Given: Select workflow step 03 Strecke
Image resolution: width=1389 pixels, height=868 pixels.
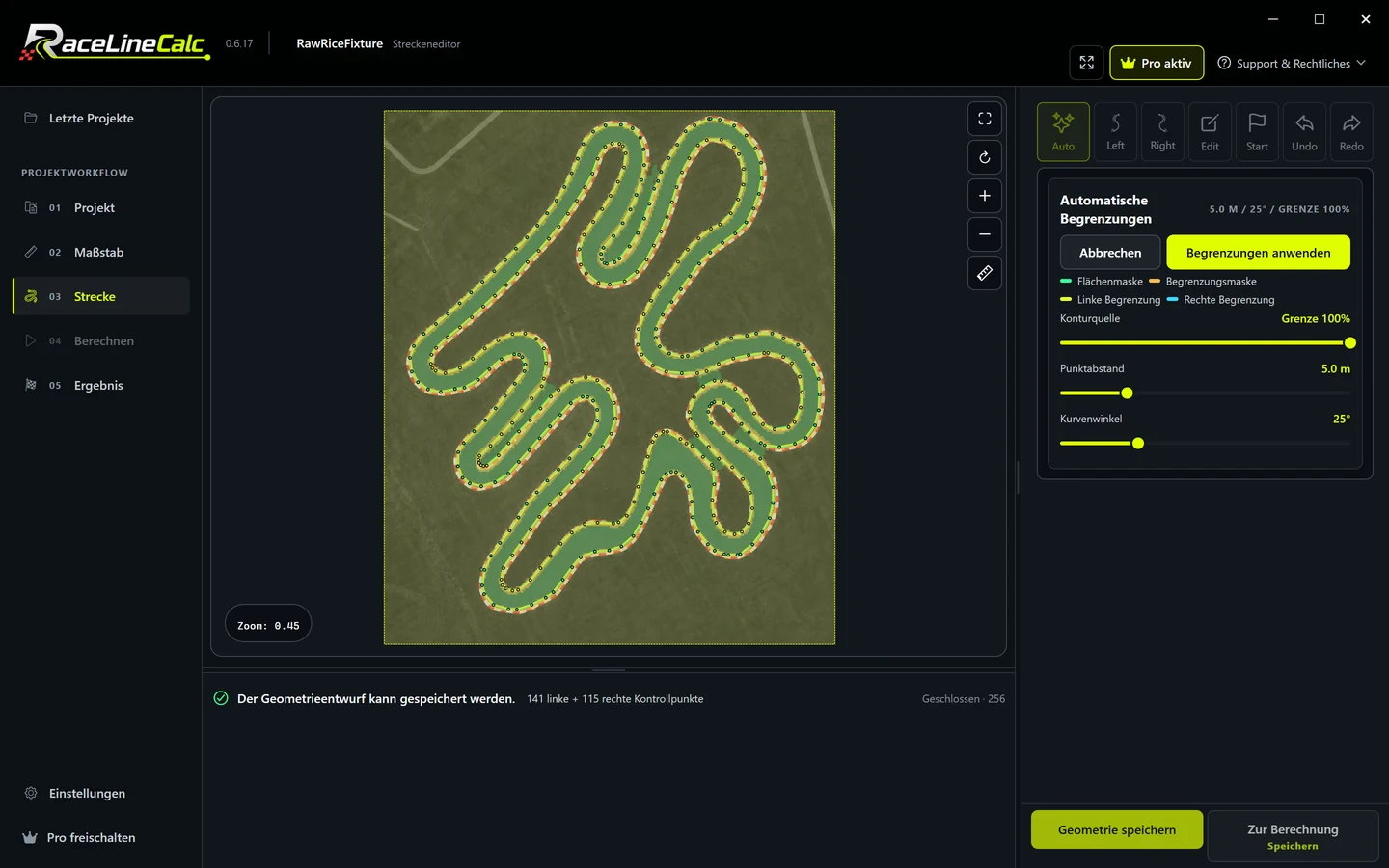Looking at the screenshot, I should pyautogui.click(x=101, y=296).
